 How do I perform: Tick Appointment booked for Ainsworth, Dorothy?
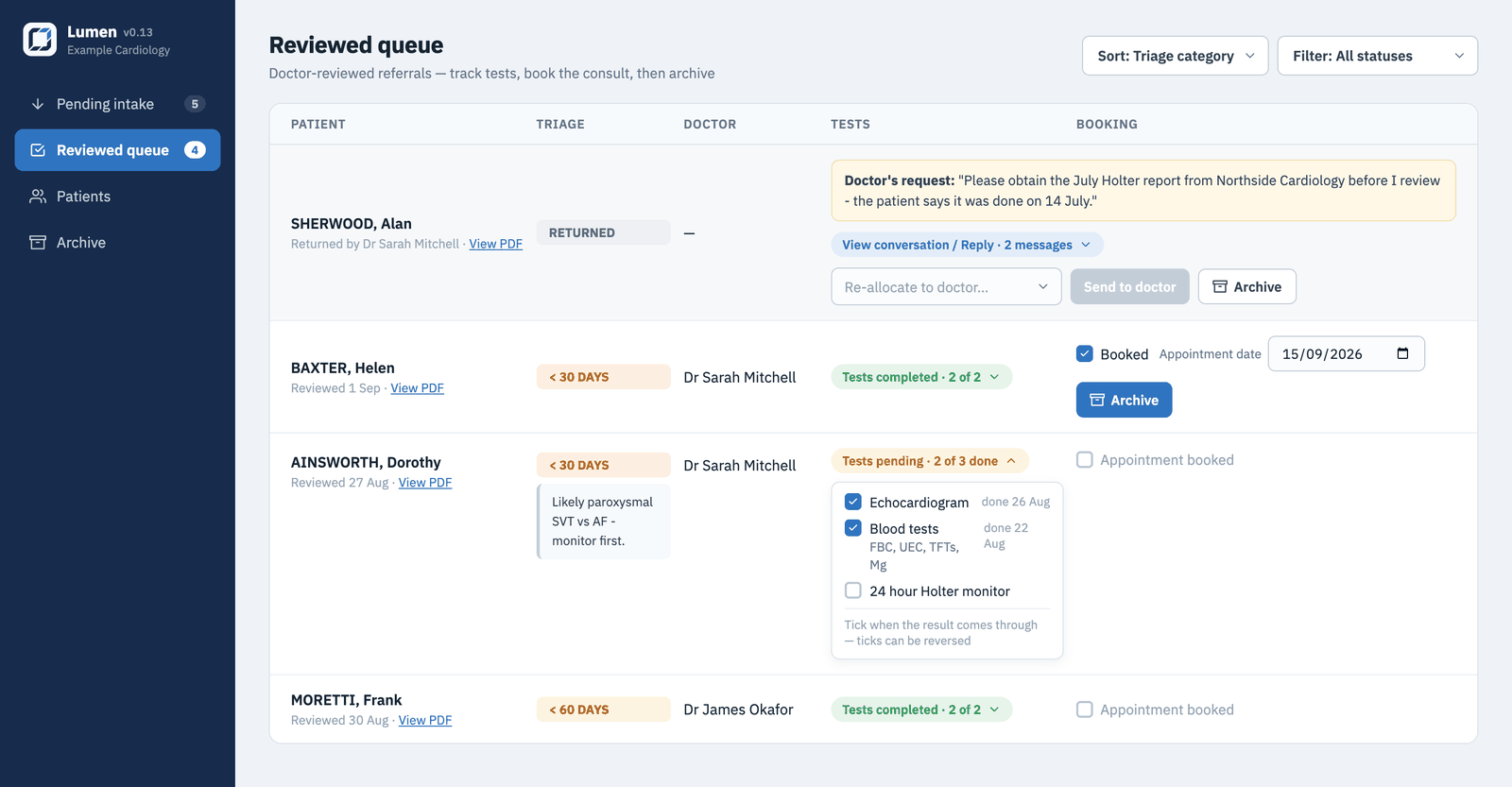click(x=1085, y=460)
